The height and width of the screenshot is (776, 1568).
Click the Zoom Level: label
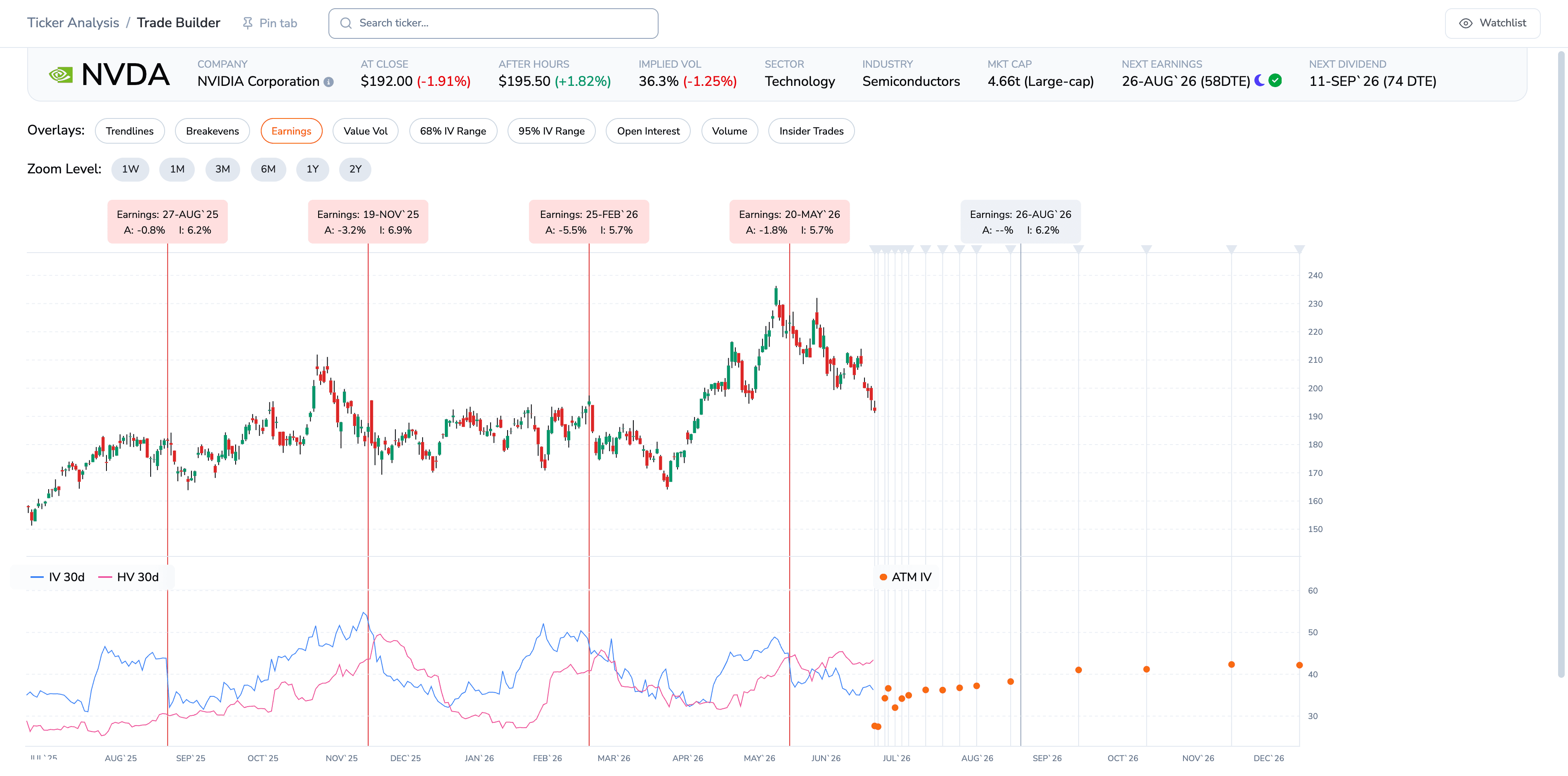coord(64,169)
